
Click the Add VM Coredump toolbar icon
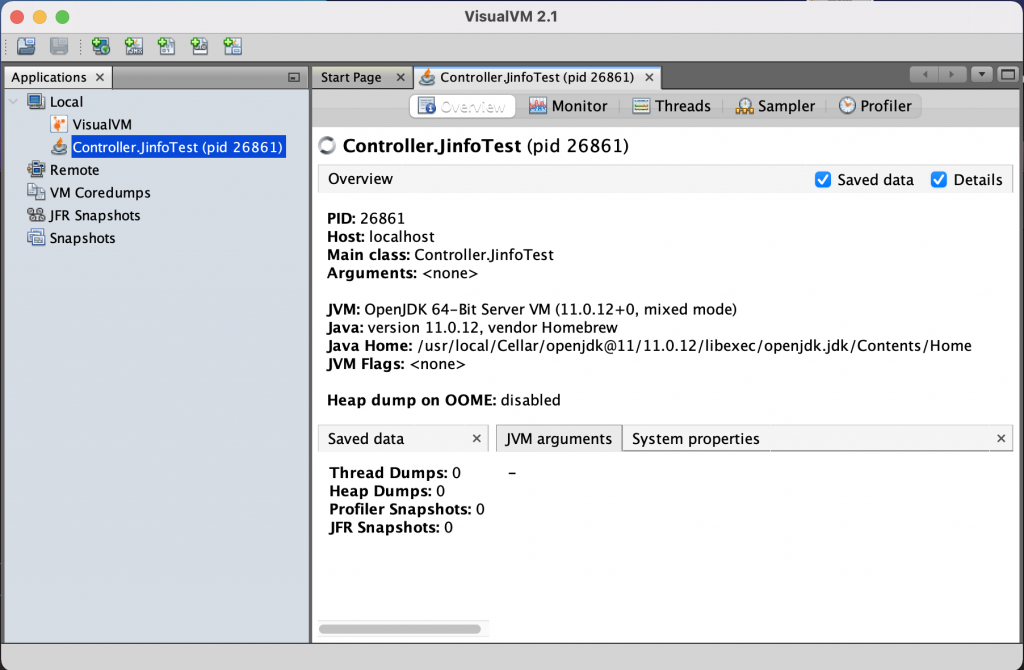click(x=167, y=46)
